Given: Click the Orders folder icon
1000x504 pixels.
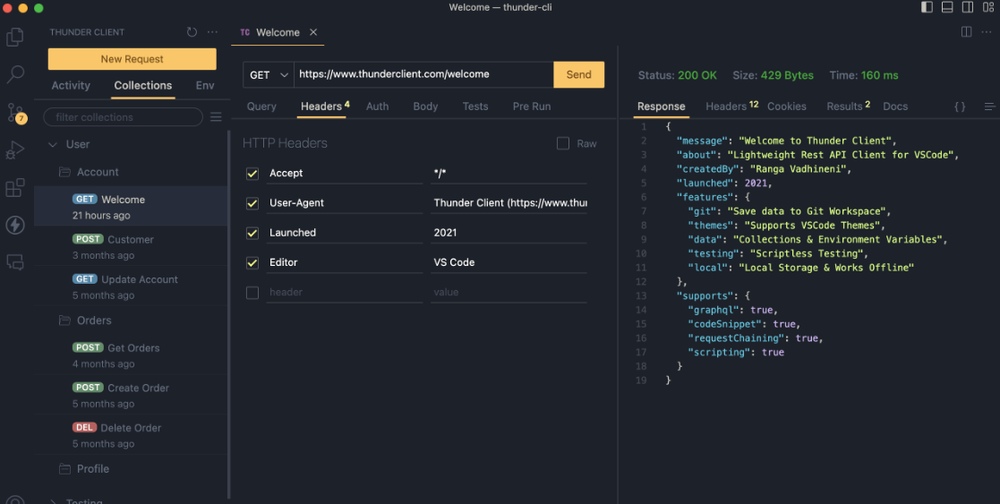Looking at the screenshot, I should point(64,320).
